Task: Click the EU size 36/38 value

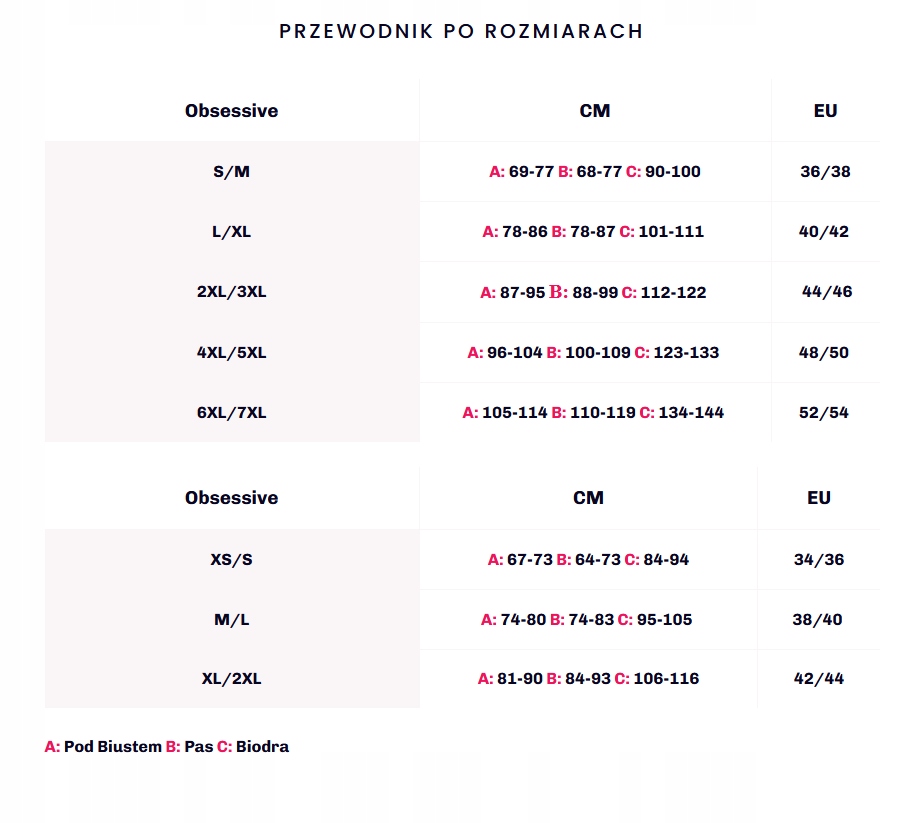Action: (825, 172)
